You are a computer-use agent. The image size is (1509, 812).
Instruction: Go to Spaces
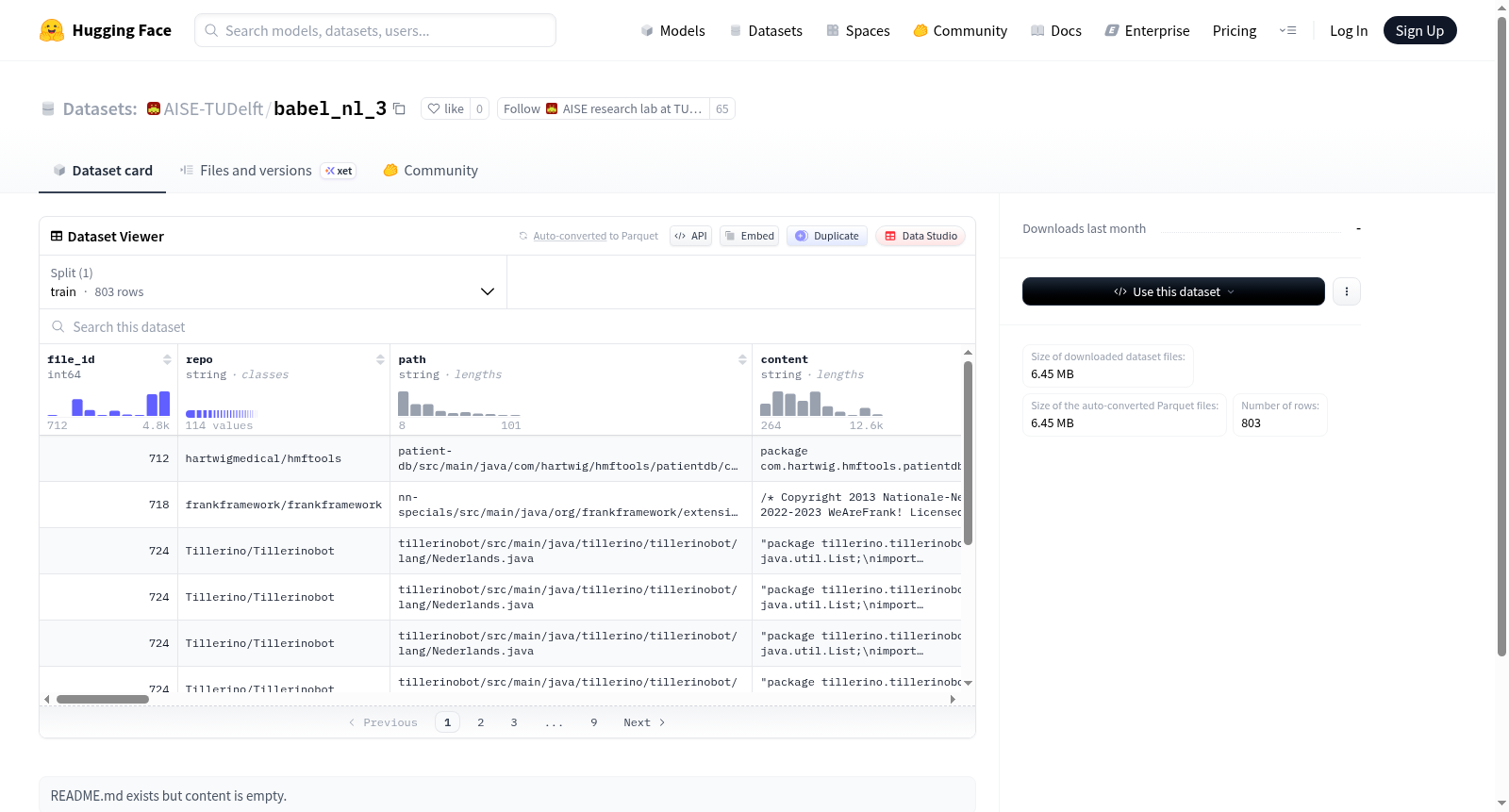858,30
